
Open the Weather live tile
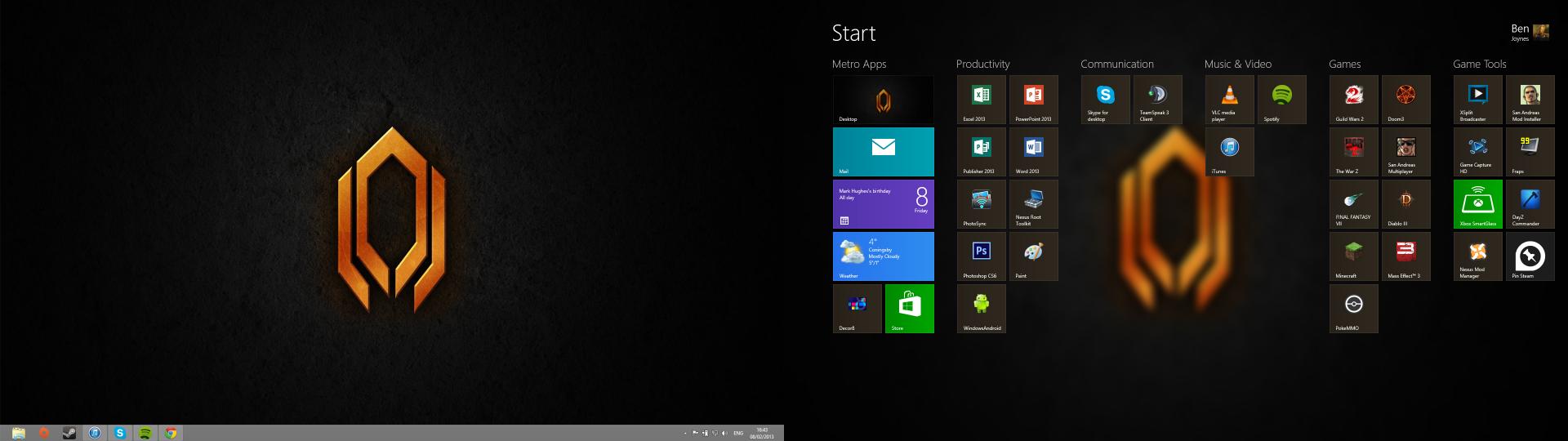click(883, 256)
